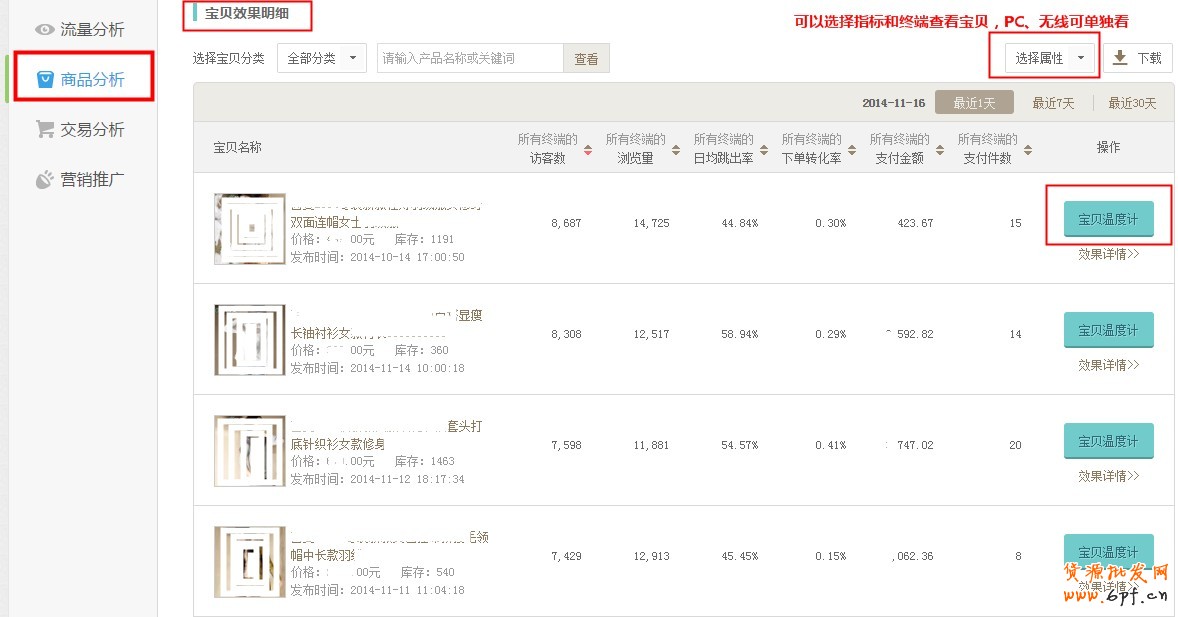Click the download arrow icon next to 下载
This screenshot has height=617, width=1178.
point(1120,58)
